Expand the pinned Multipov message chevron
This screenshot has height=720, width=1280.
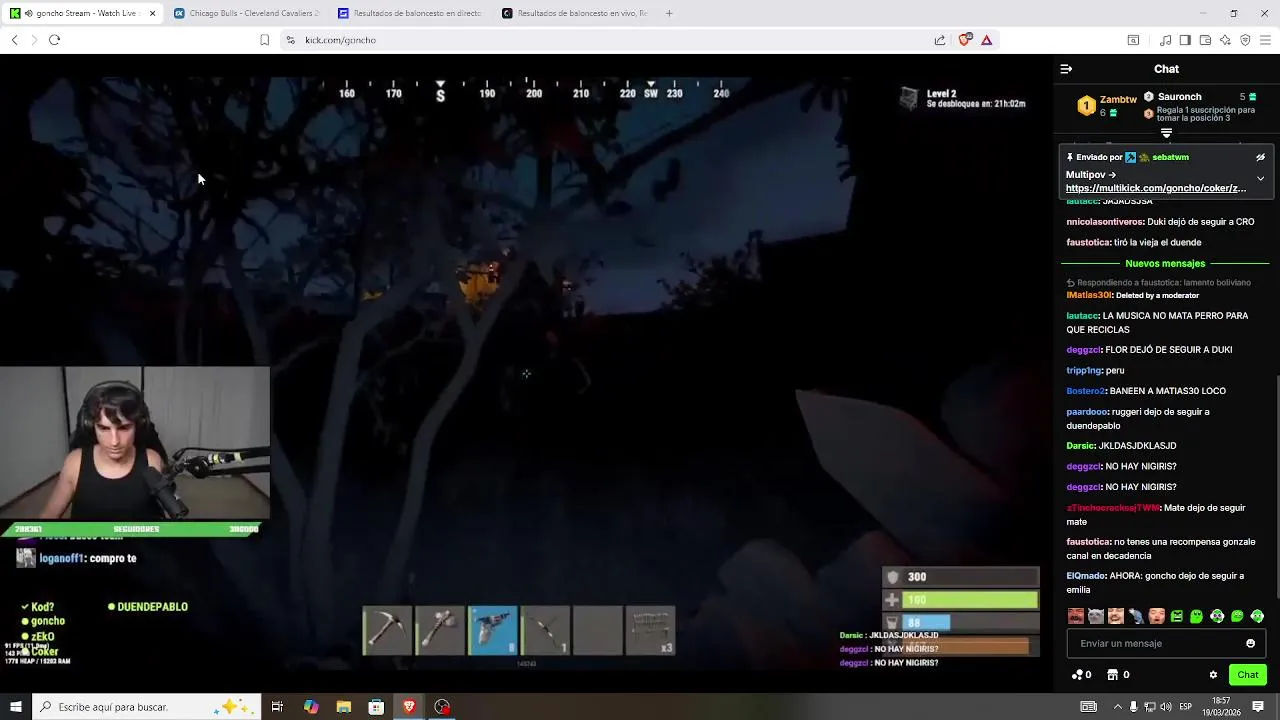pos(1260,179)
